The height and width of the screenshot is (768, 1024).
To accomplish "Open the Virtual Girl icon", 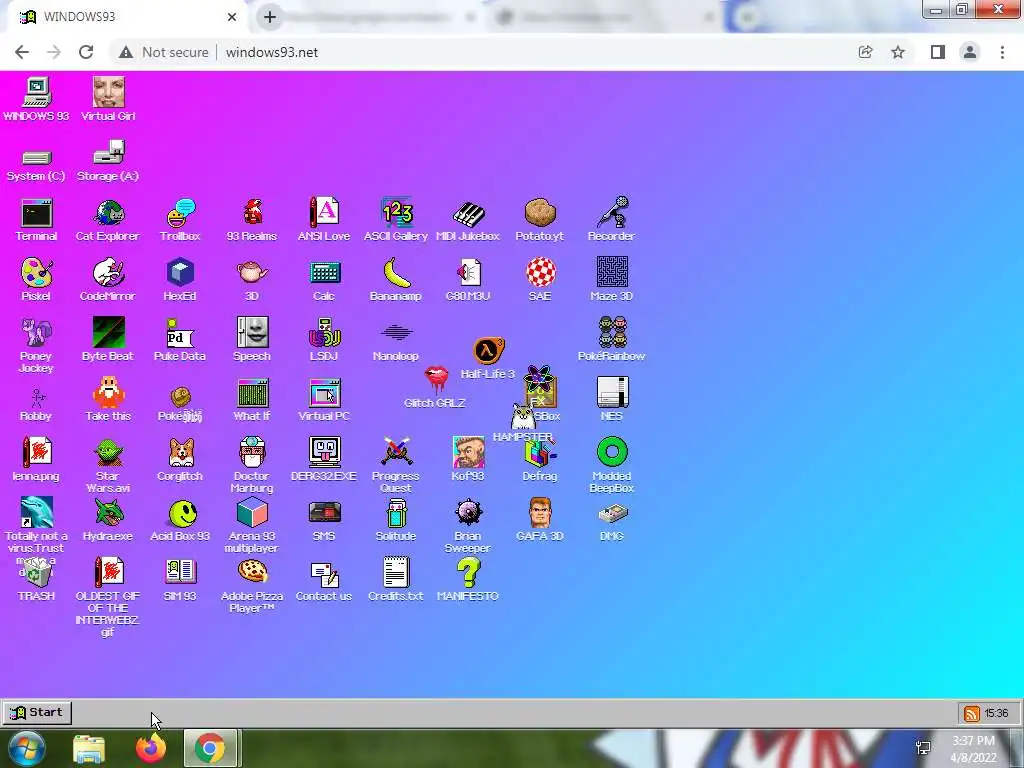I will tap(108, 92).
